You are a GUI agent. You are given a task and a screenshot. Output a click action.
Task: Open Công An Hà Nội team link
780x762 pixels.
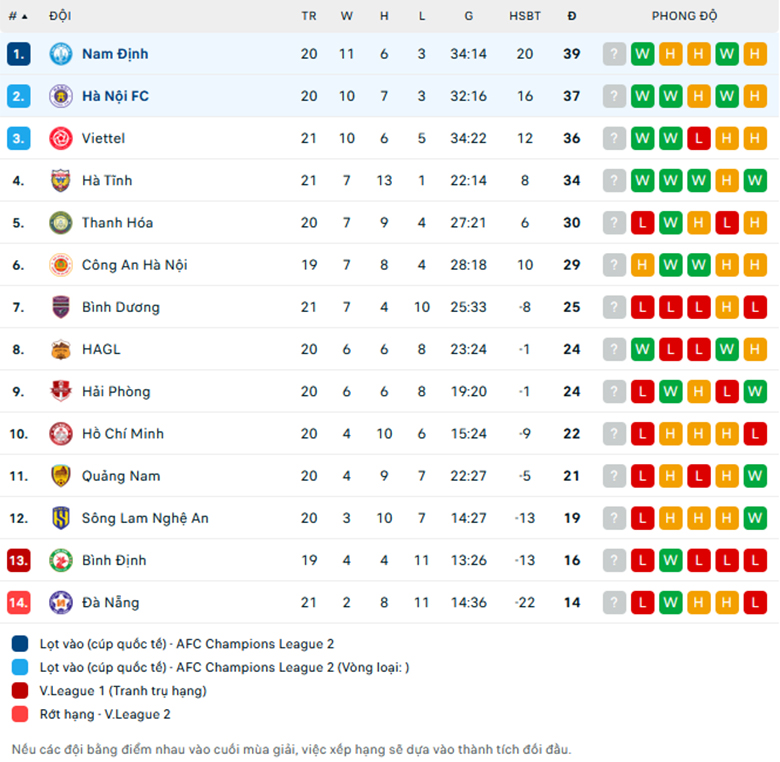tap(134, 265)
